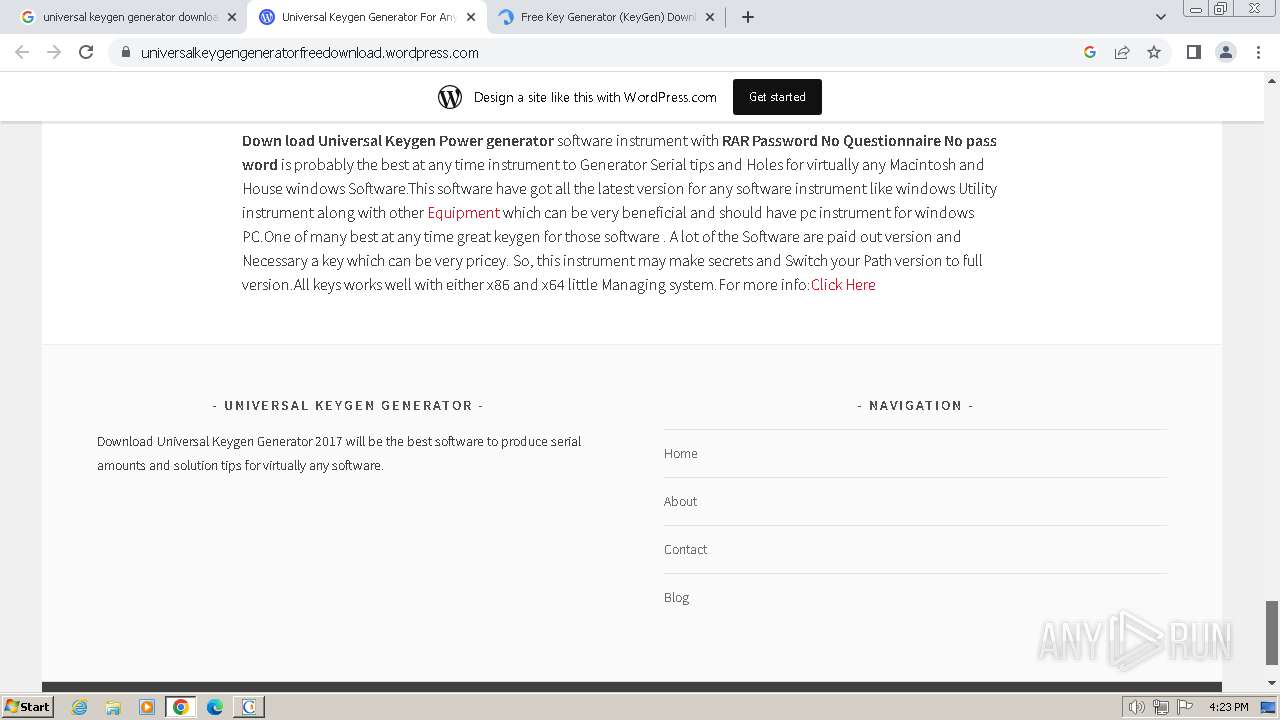Viewport: 1280px width, 720px height.
Task: Open Contact in footer navigation
Action: (685, 549)
